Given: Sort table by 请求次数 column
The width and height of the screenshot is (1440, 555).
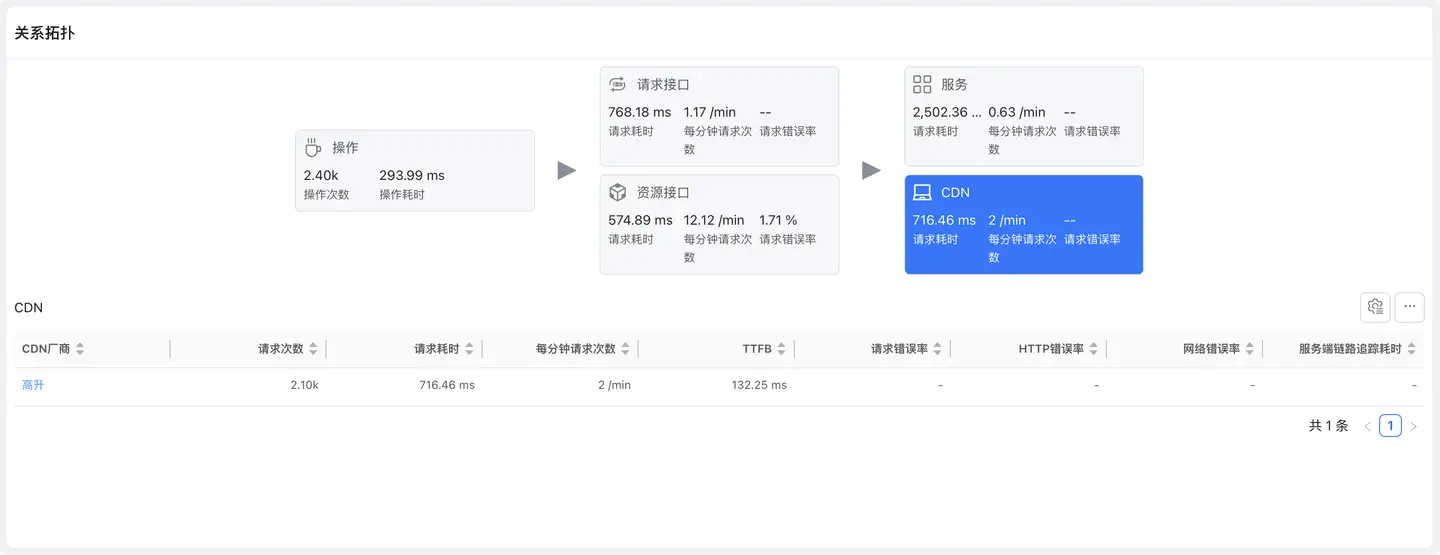Looking at the screenshot, I should click(313, 349).
